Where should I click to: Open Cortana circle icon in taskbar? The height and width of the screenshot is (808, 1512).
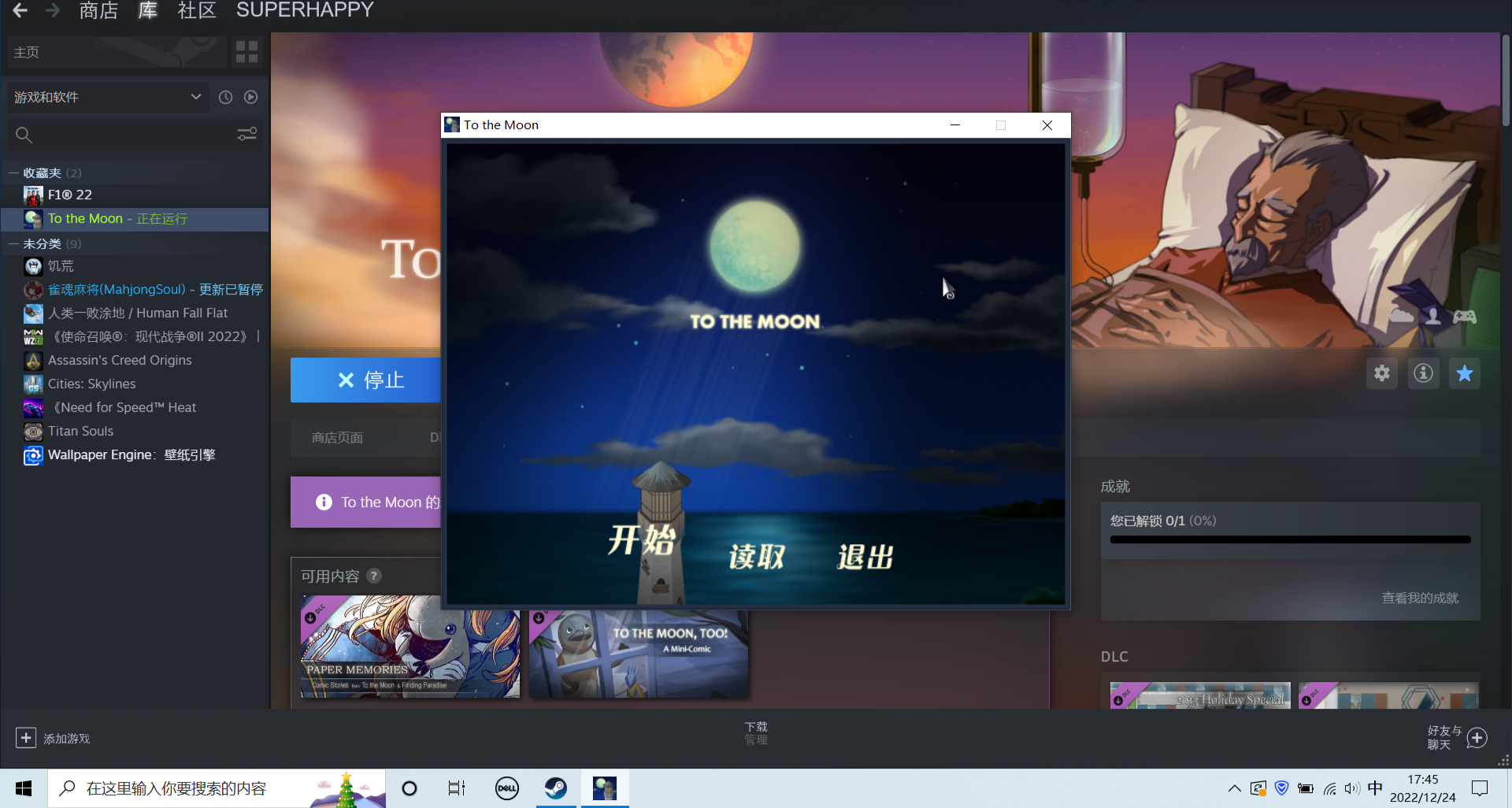(x=409, y=788)
